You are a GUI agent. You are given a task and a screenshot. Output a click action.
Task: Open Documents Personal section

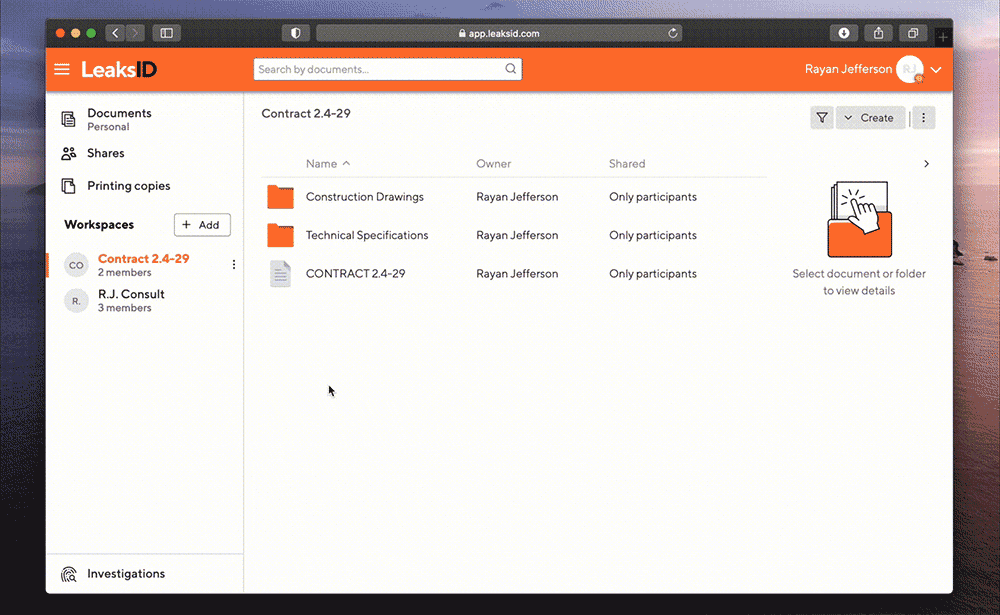pyautogui.click(x=119, y=119)
